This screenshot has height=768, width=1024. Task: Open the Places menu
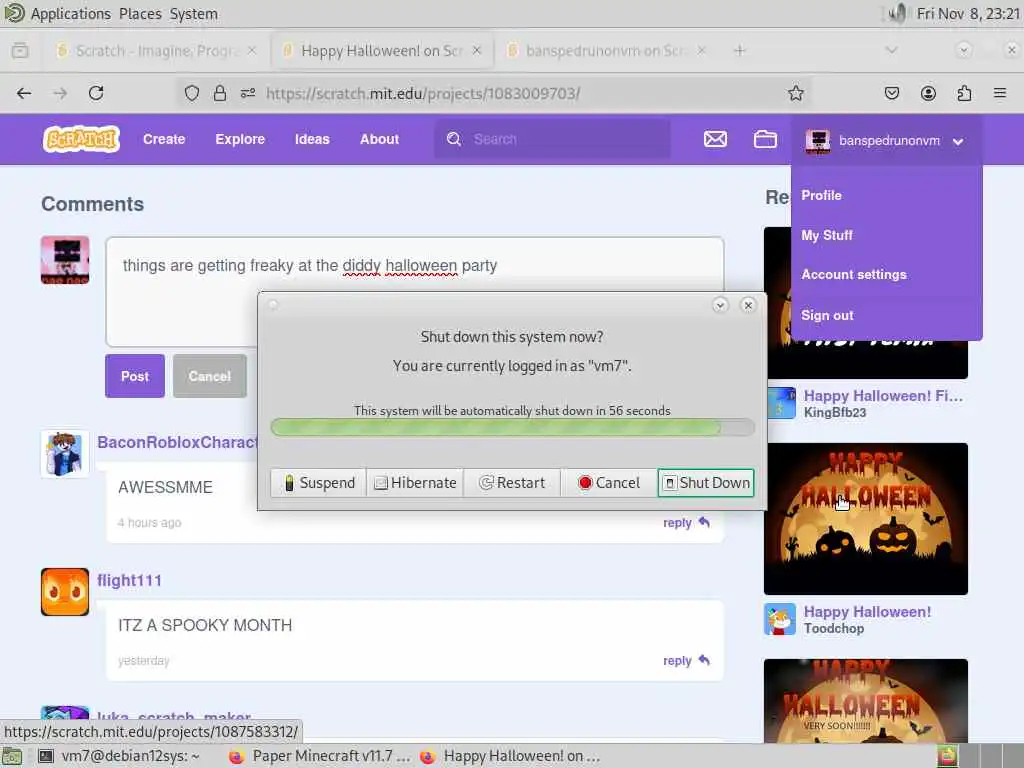tap(140, 14)
